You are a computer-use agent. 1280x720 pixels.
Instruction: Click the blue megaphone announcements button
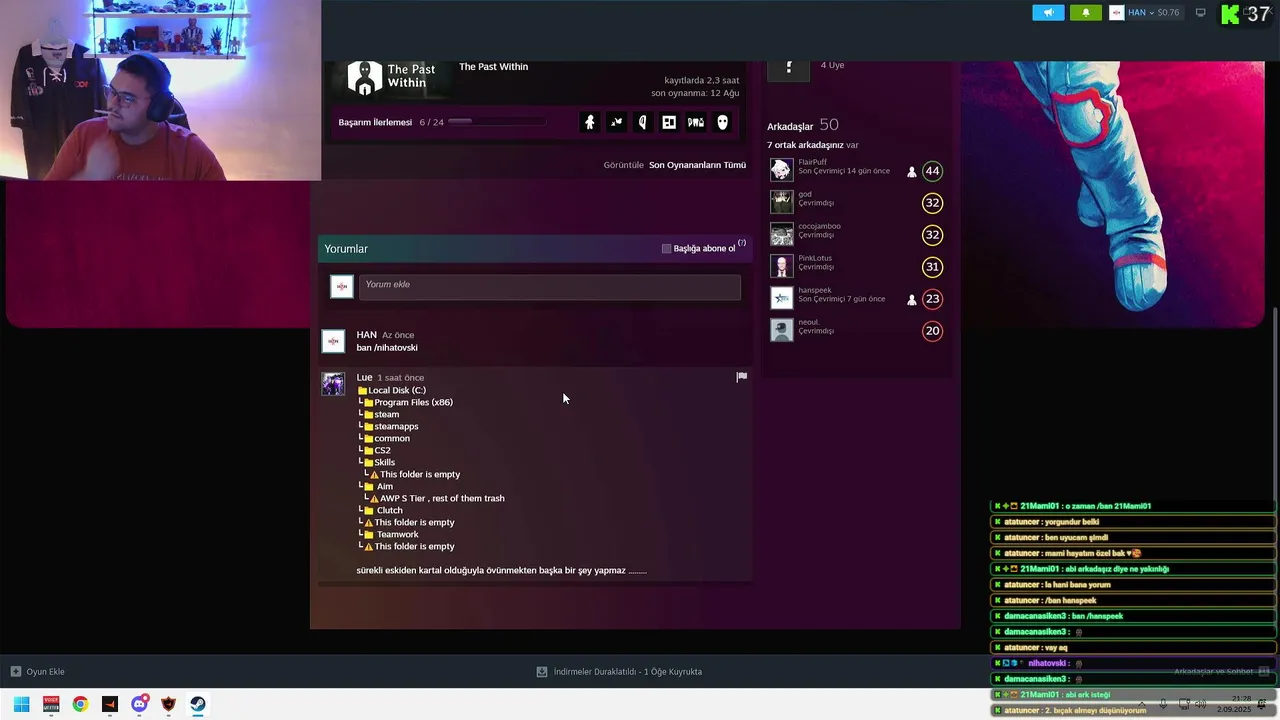pos(1048,13)
